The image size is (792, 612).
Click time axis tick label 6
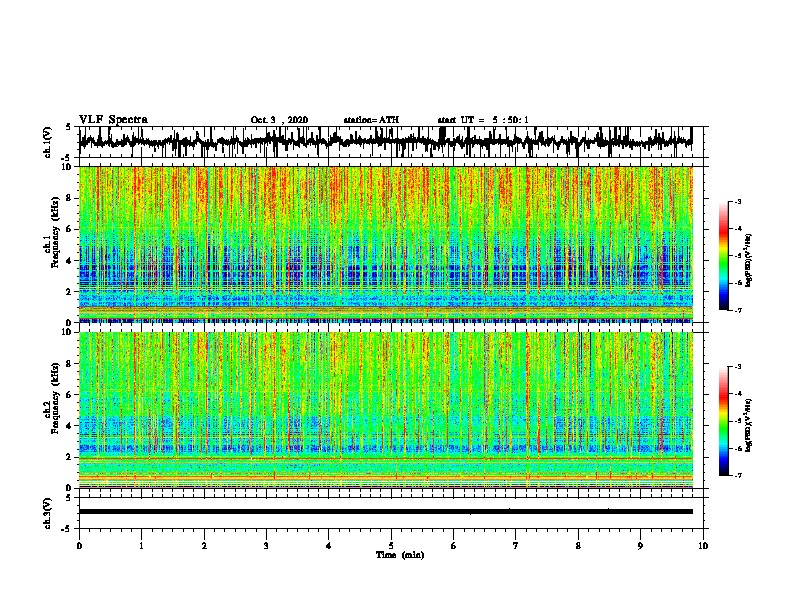454,546
